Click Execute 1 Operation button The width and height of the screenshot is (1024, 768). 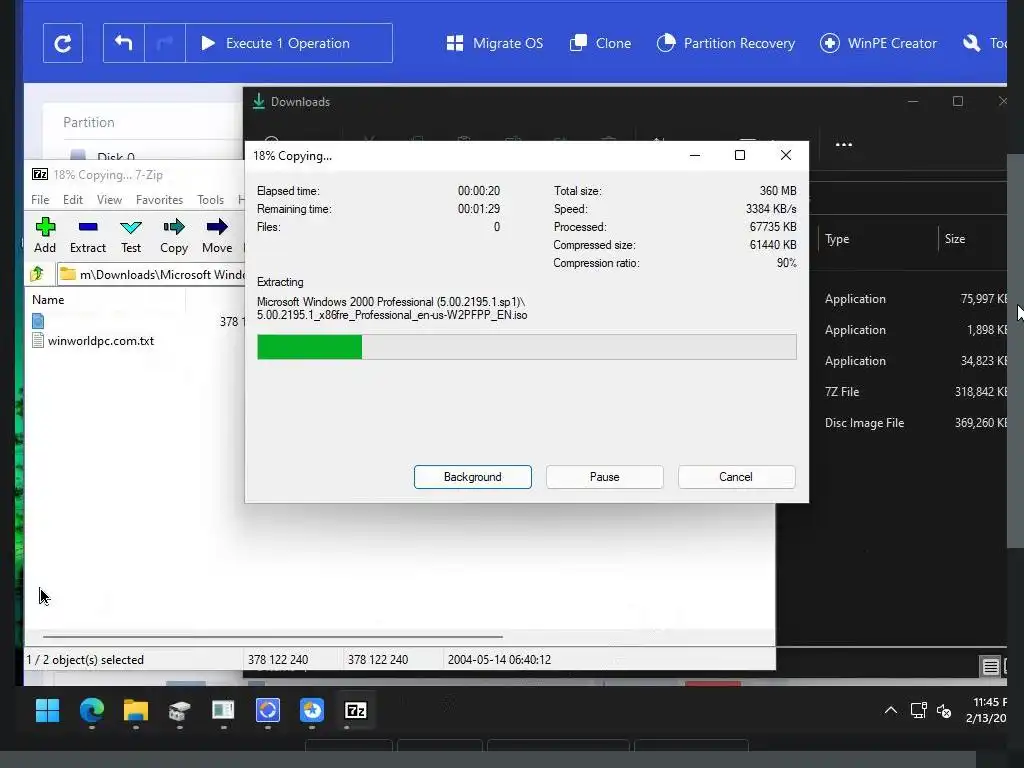pos(288,43)
